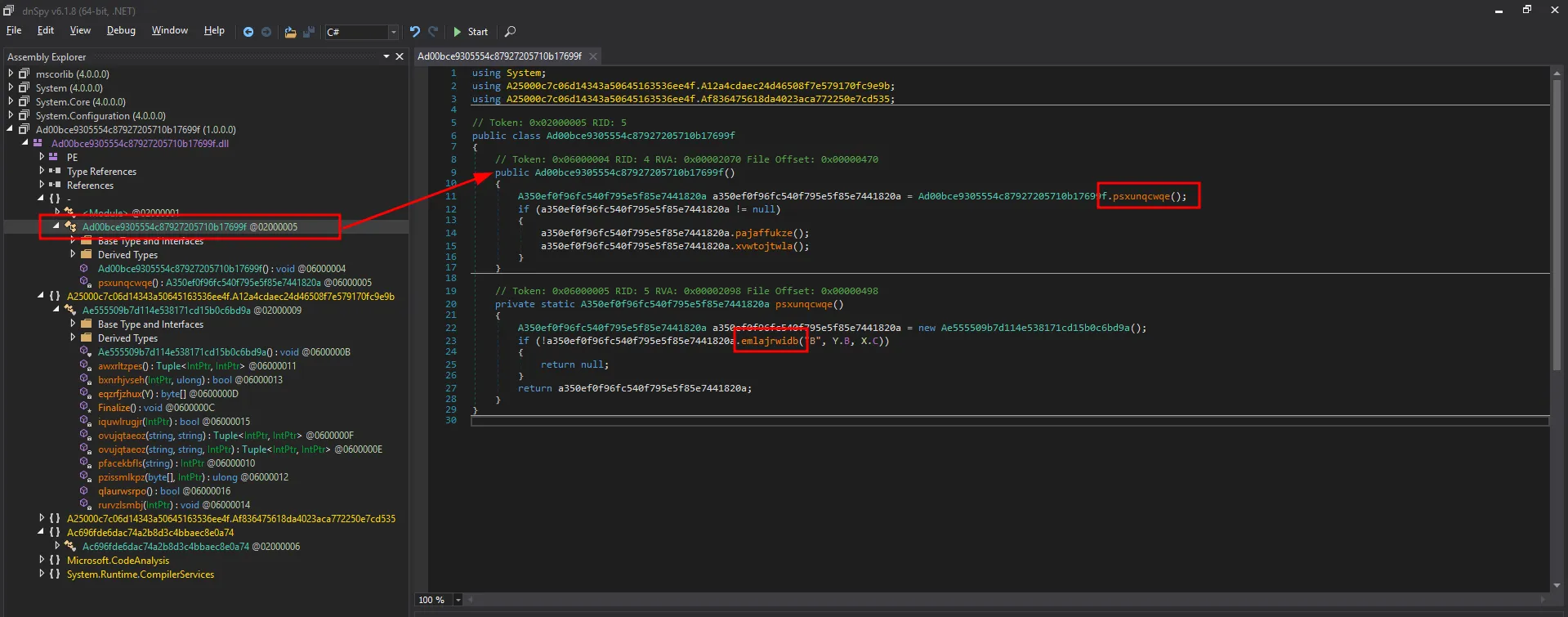Screen dimensions: 1568x617
Task: Close the Ad00bce9305554c87927205710b17699f document tab
Action: coord(593,56)
